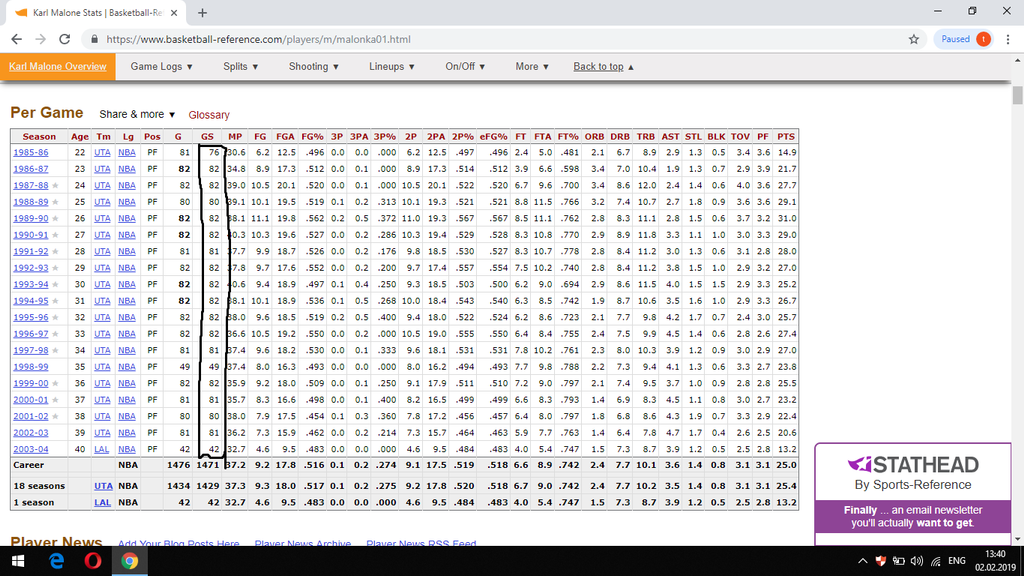1024x576 pixels.
Task: Click the browser back arrow
Action: 16,39
